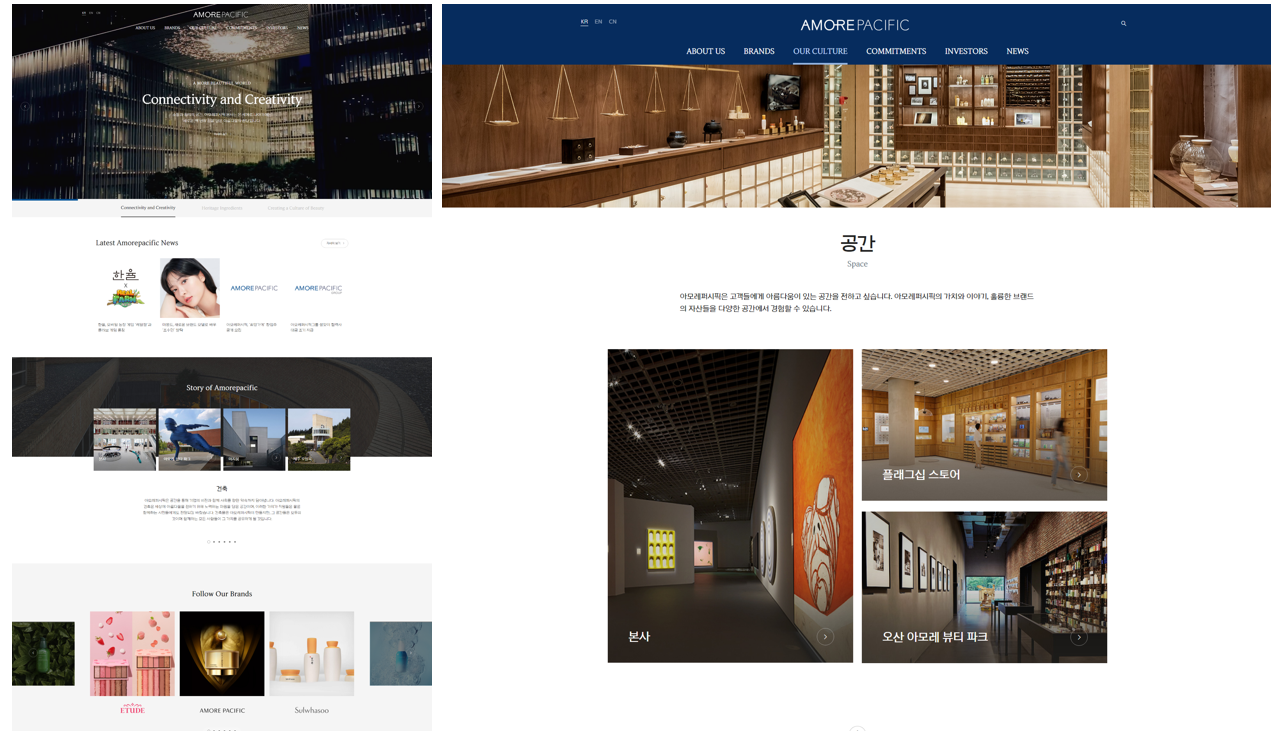Image resolution: width=1271 pixels, height=731 pixels.
Task: Open INVESTORS in the blue header menu
Action: 966,51
